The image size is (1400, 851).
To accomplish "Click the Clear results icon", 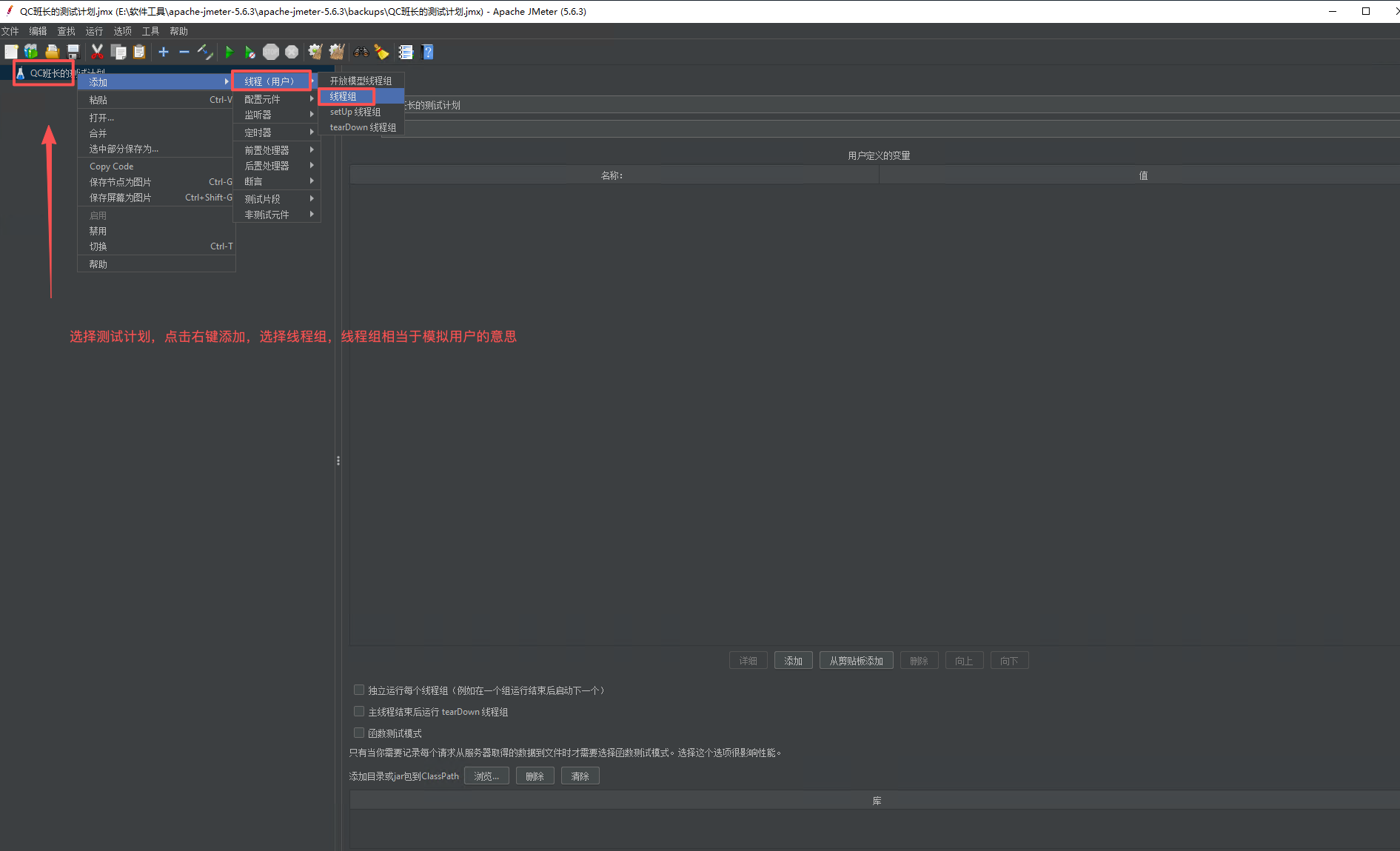I will [x=315, y=52].
